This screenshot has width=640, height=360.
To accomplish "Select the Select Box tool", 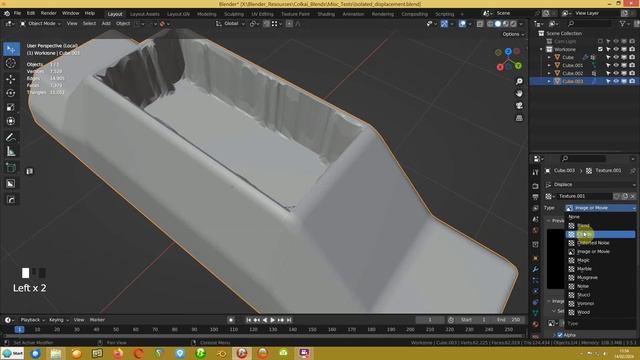I will (x=11, y=49).
